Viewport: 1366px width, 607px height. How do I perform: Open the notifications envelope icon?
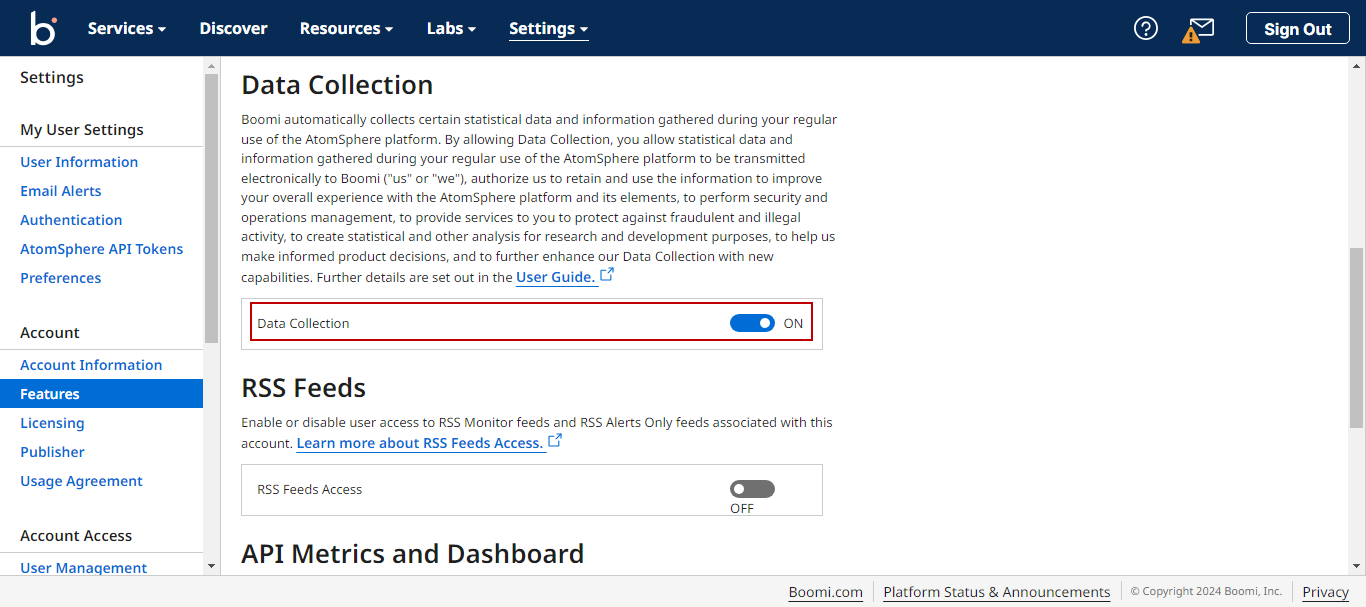[1198, 29]
